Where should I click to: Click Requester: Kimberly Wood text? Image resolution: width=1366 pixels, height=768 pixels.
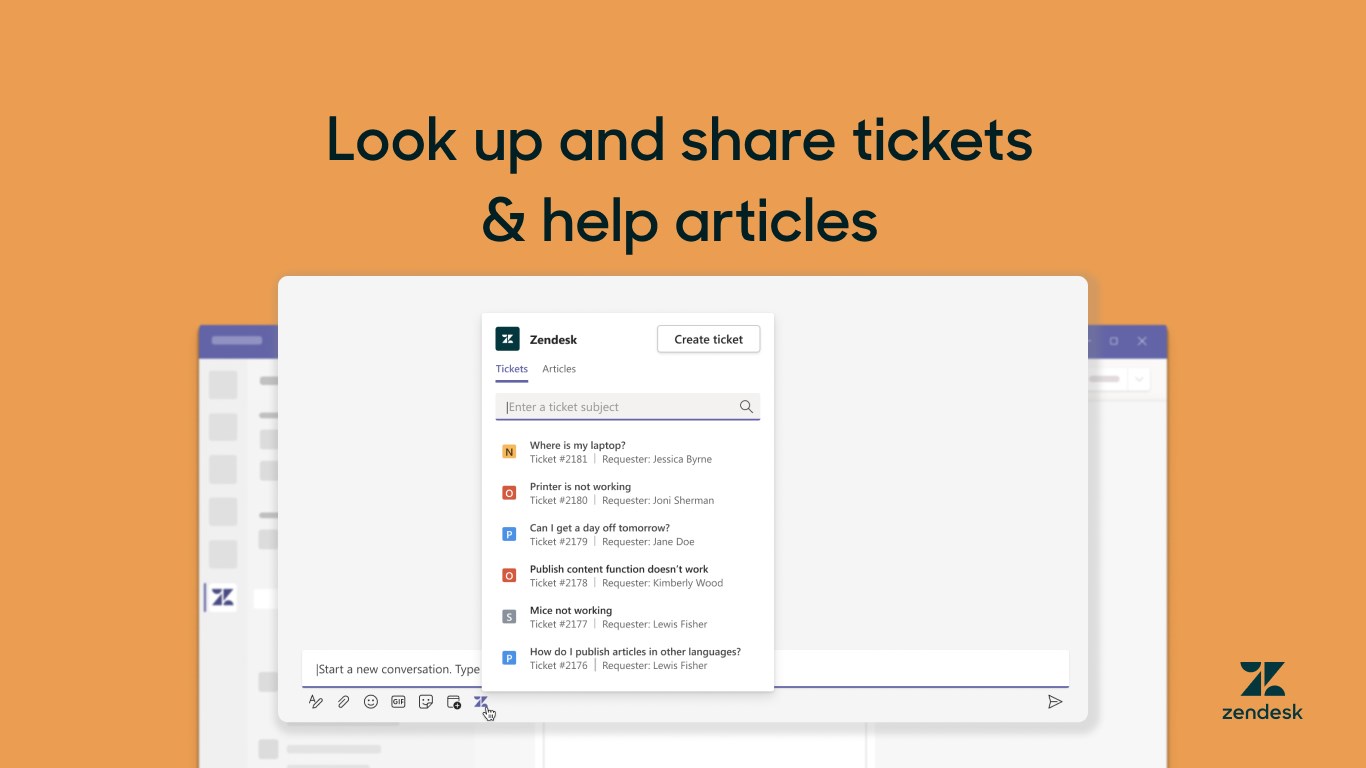point(662,583)
